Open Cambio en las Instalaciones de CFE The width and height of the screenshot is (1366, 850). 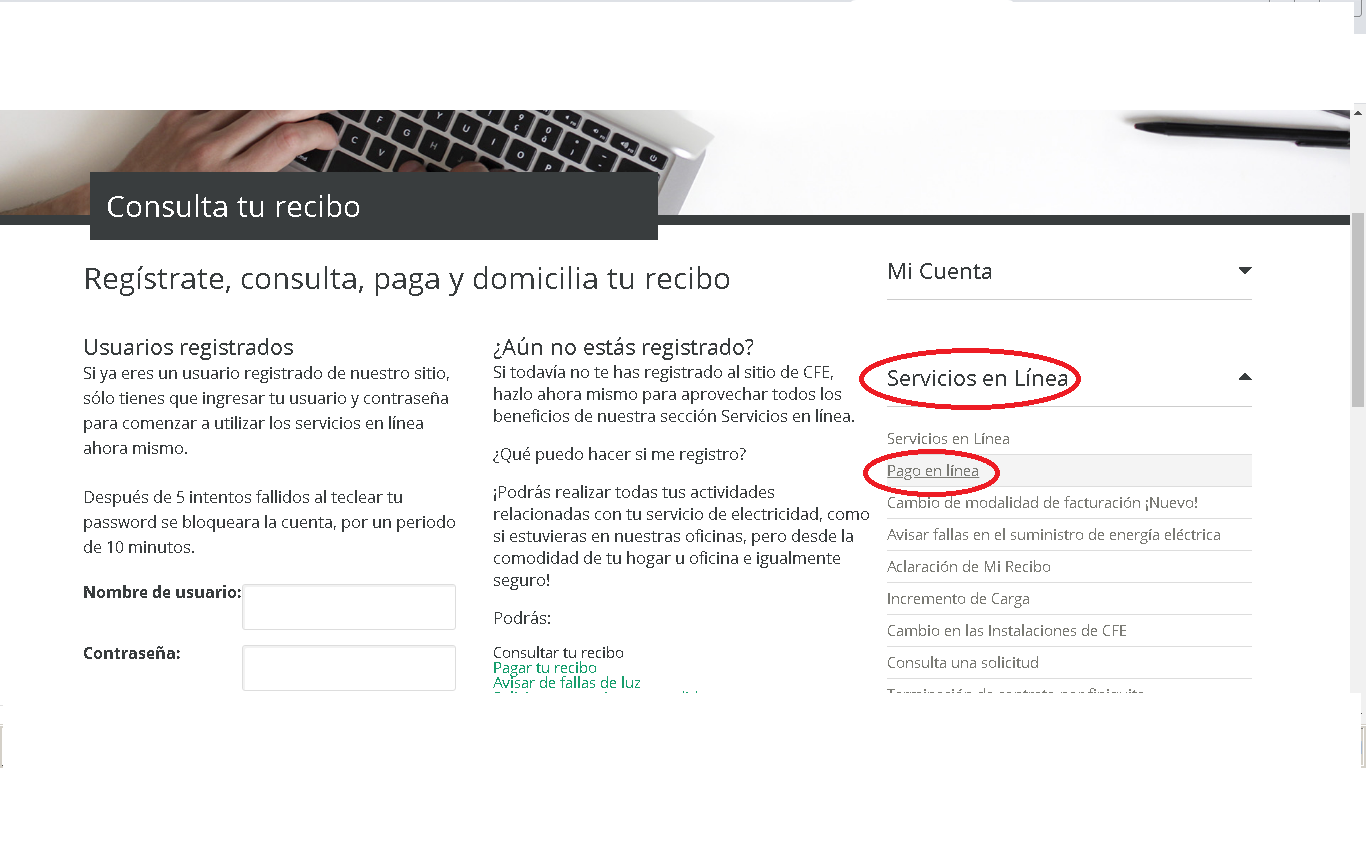point(1007,630)
